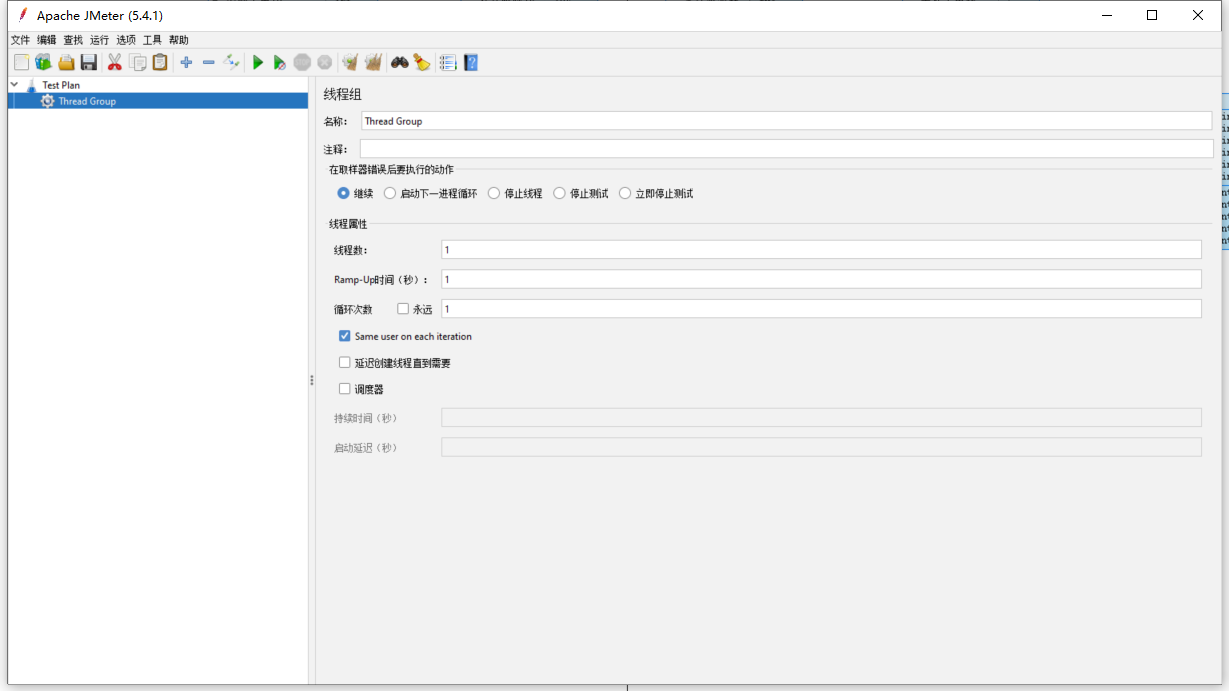Save the test plan with floppy icon
Image resolution: width=1229 pixels, height=691 pixels.
89,63
